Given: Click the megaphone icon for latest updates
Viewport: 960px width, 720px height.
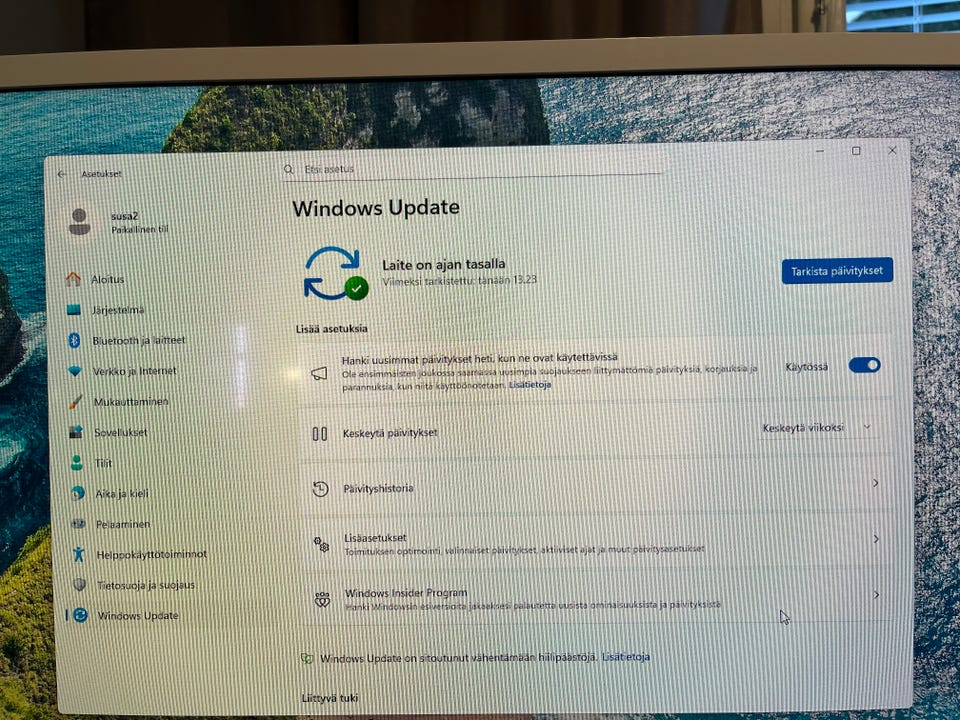Looking at the screenshot, I should click(x=319, y=373).
